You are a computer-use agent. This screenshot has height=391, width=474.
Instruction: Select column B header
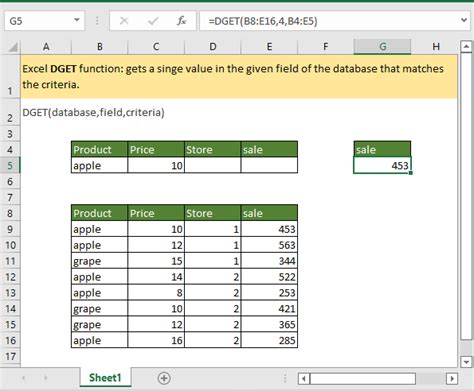coord(99,47)
